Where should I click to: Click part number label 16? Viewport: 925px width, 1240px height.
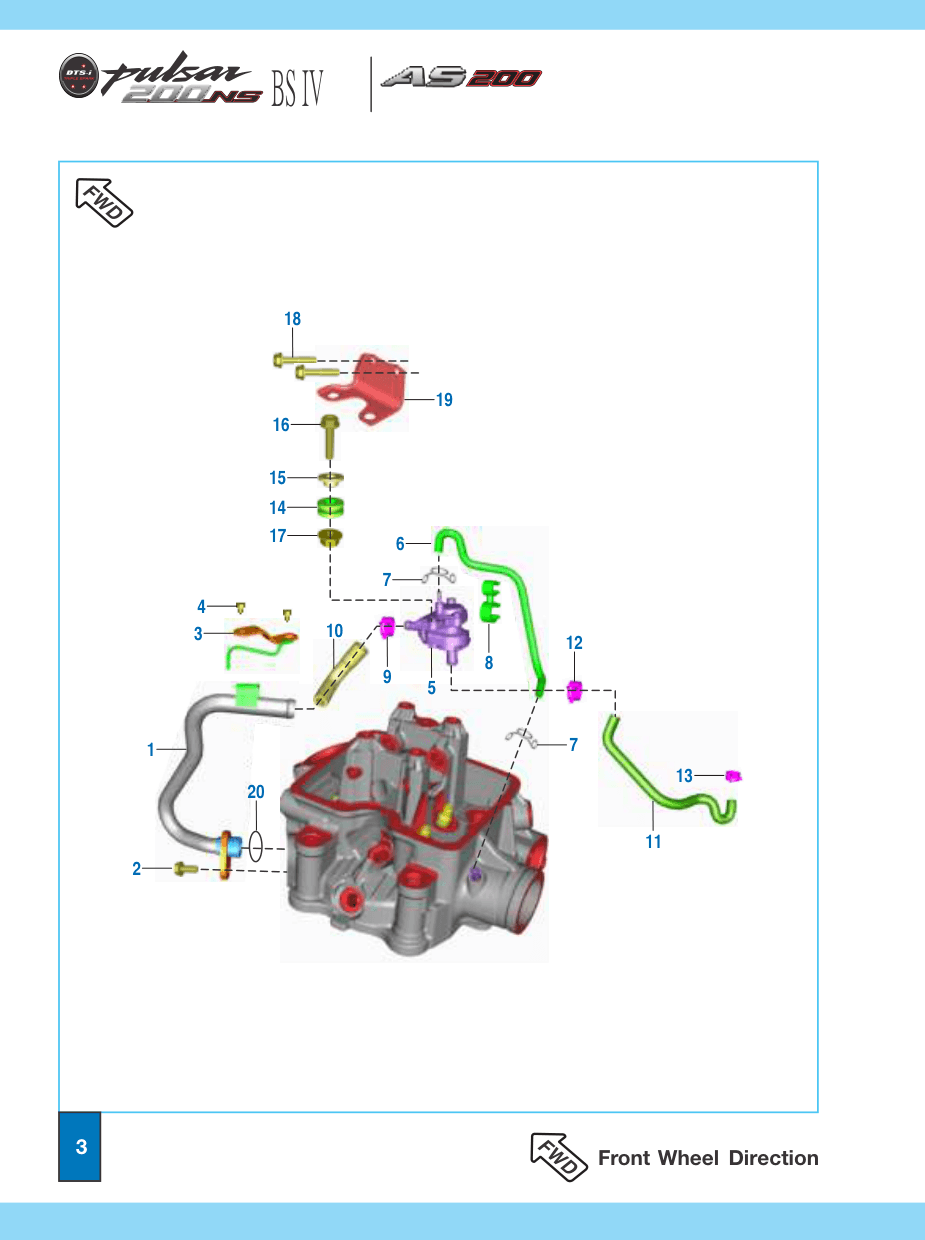281,425
